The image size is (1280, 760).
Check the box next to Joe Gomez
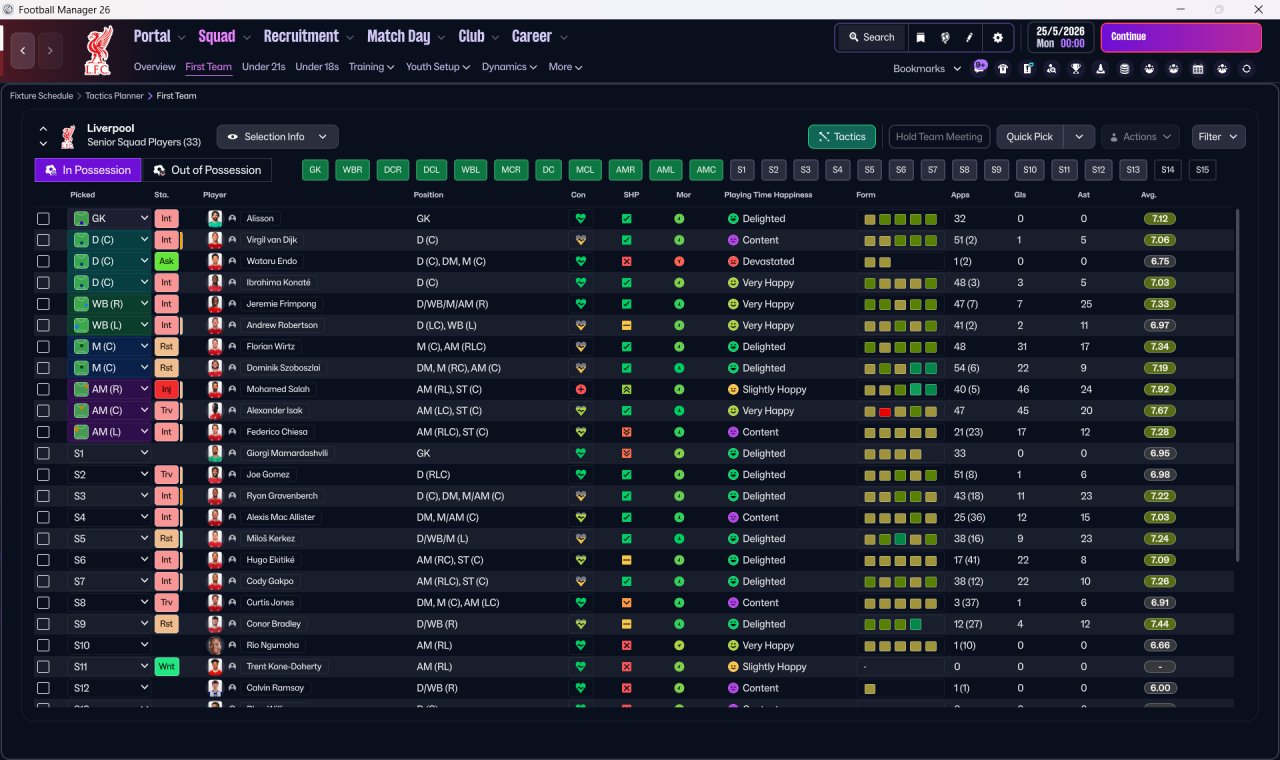(43, 475)
